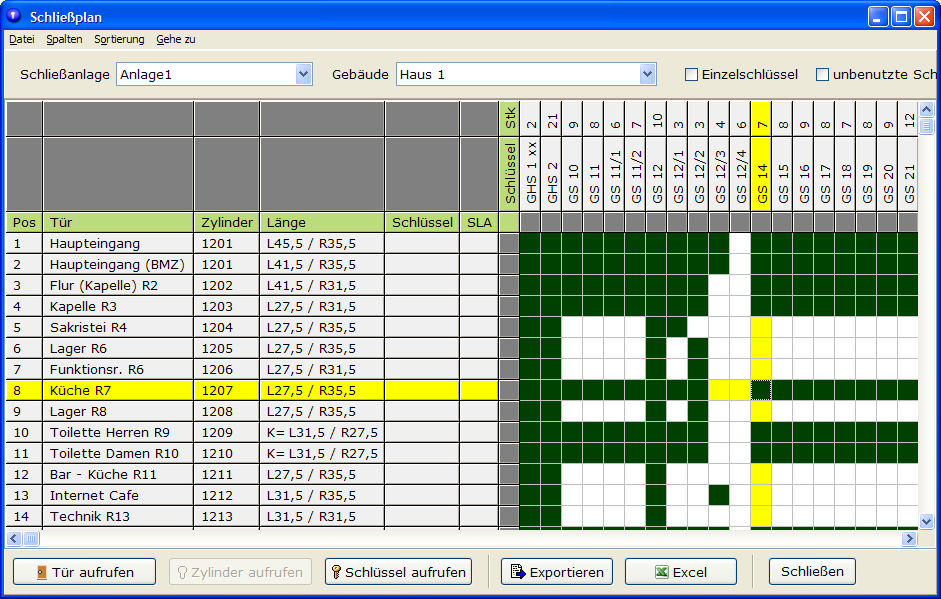Expand the Schließanlage dropdown

[304, 74]
